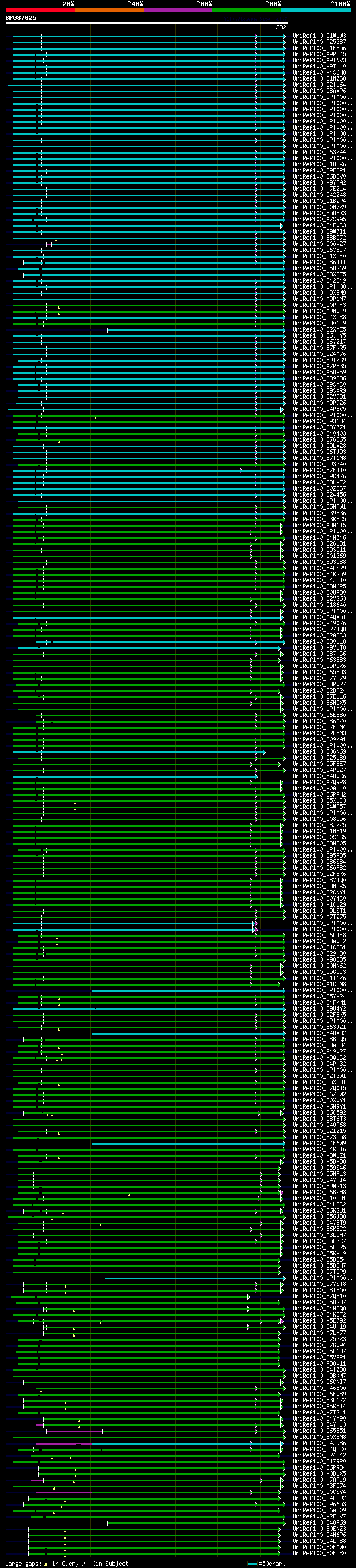Viewport: 356px width, 1568px height.
Task: Select hit label UniRef100_C1E856
Action: click(319, 48)
